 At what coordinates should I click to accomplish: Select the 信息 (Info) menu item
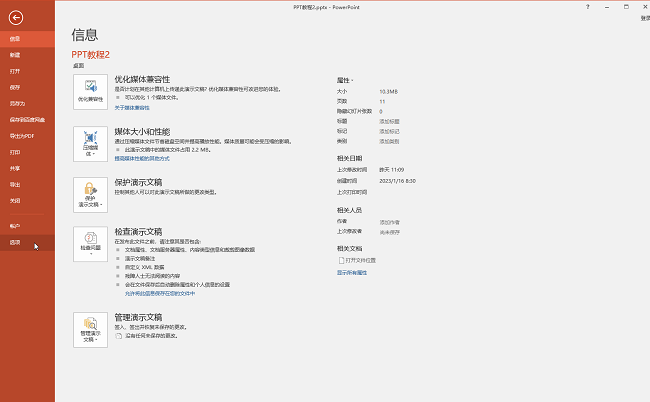pos(27,39)
